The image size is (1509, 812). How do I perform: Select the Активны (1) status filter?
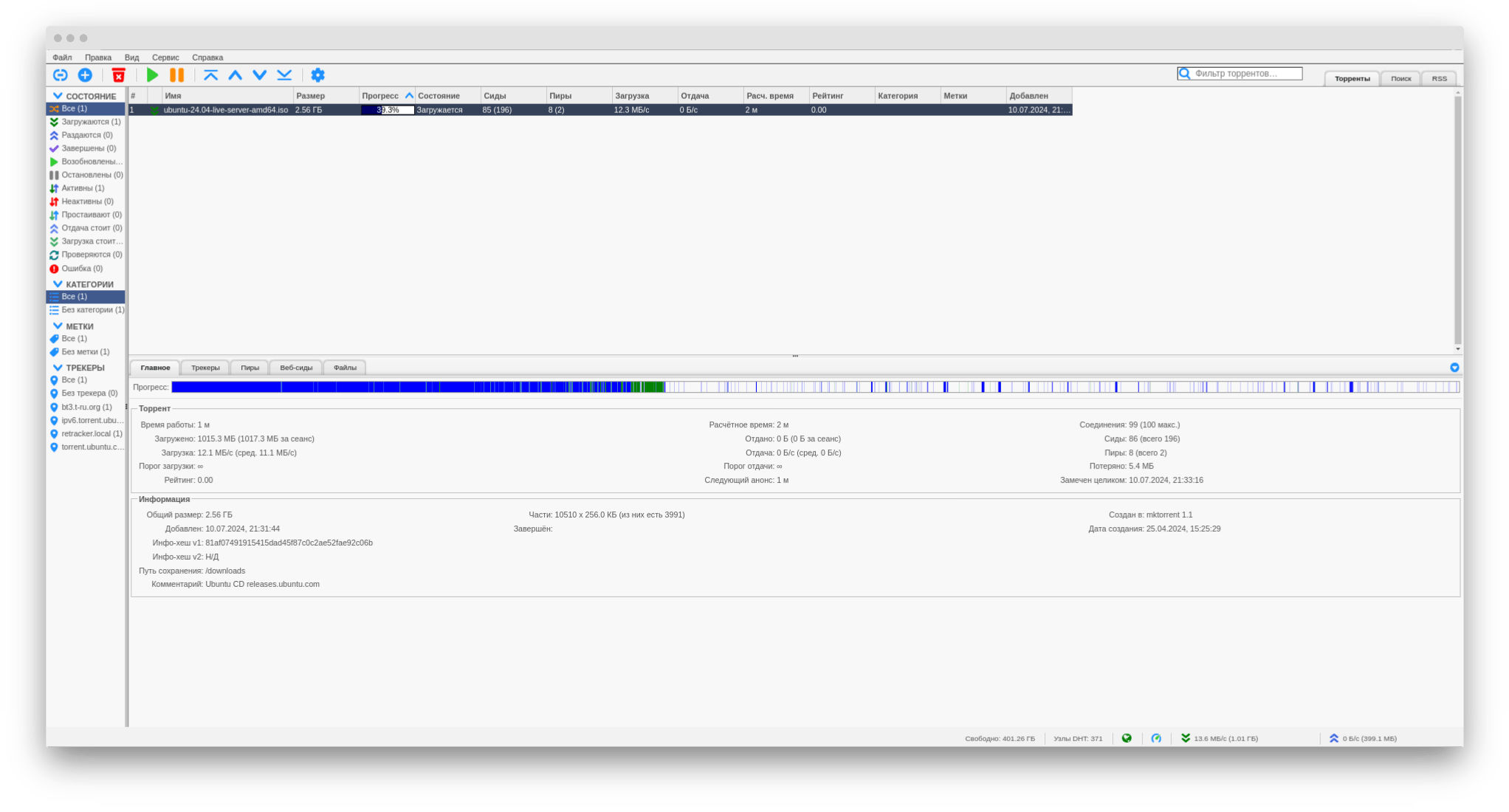point(86,188)
